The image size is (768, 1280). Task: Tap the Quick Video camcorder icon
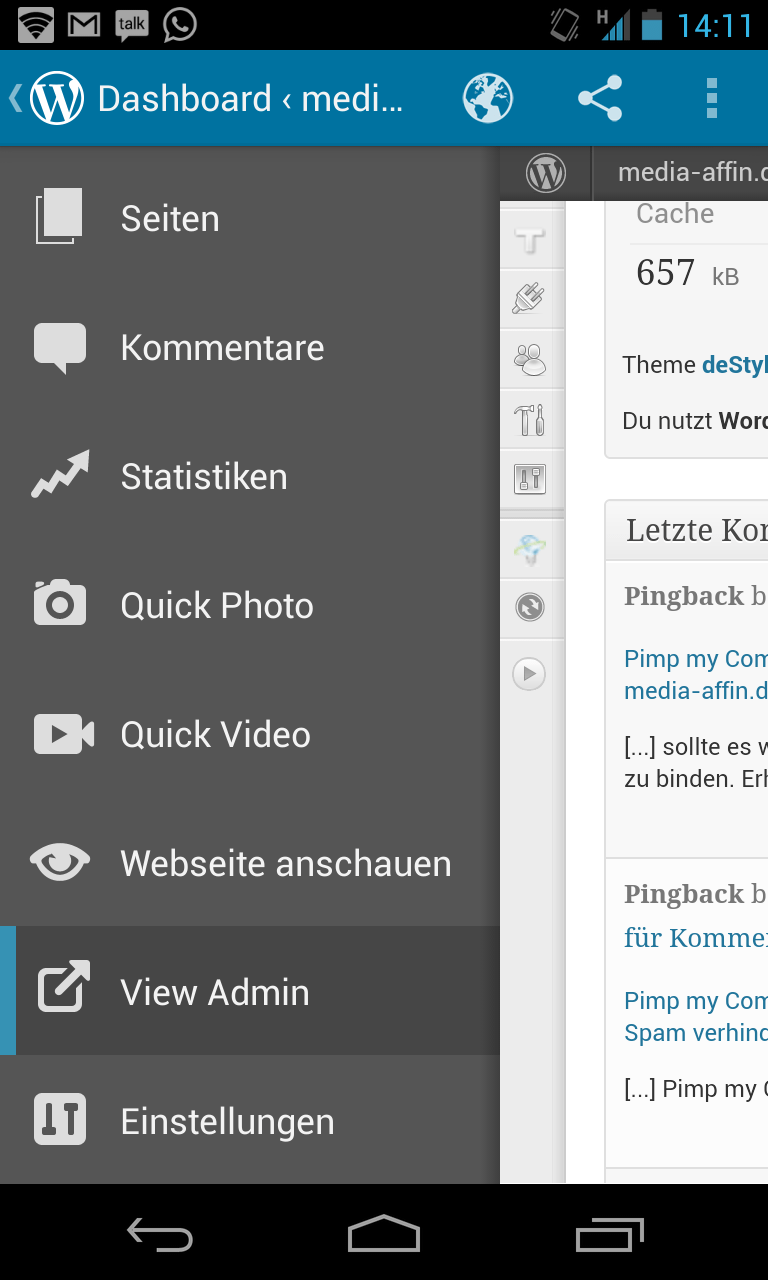pos(63,734)
